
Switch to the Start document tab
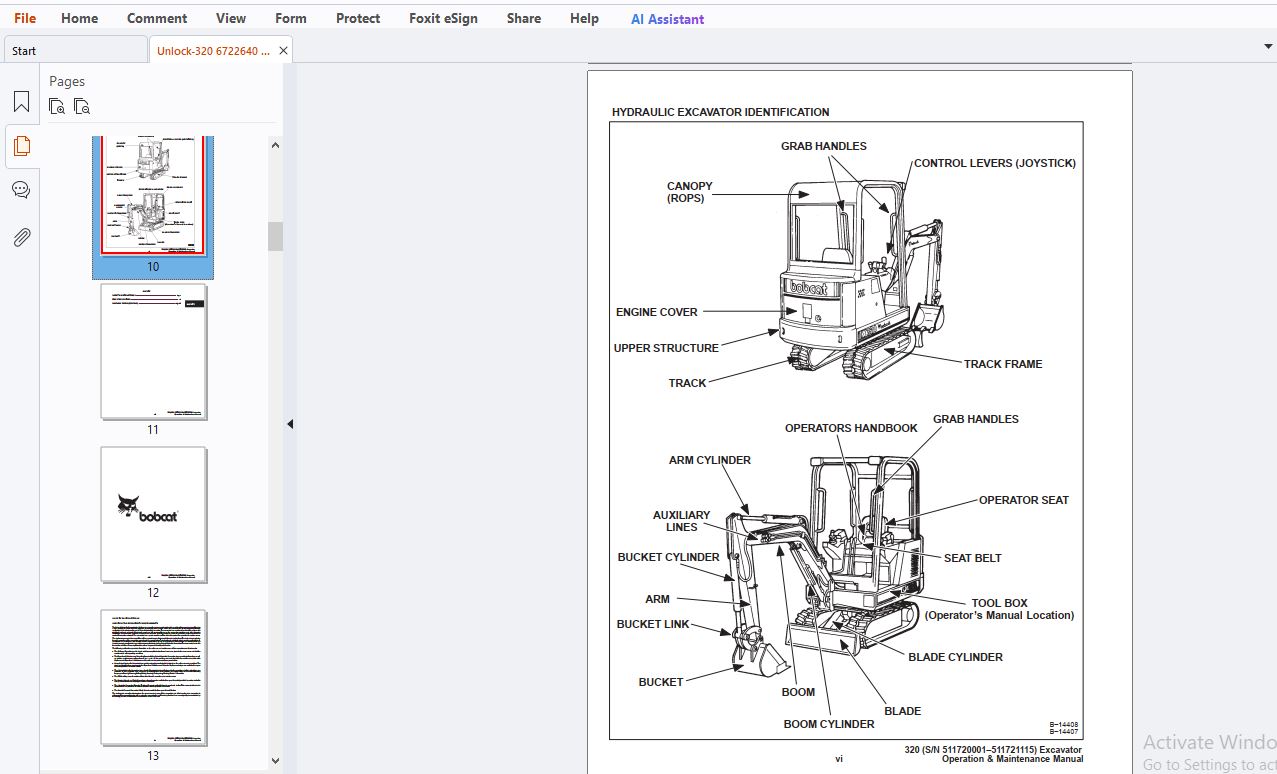pyautogui.click(x=75, y=50)
